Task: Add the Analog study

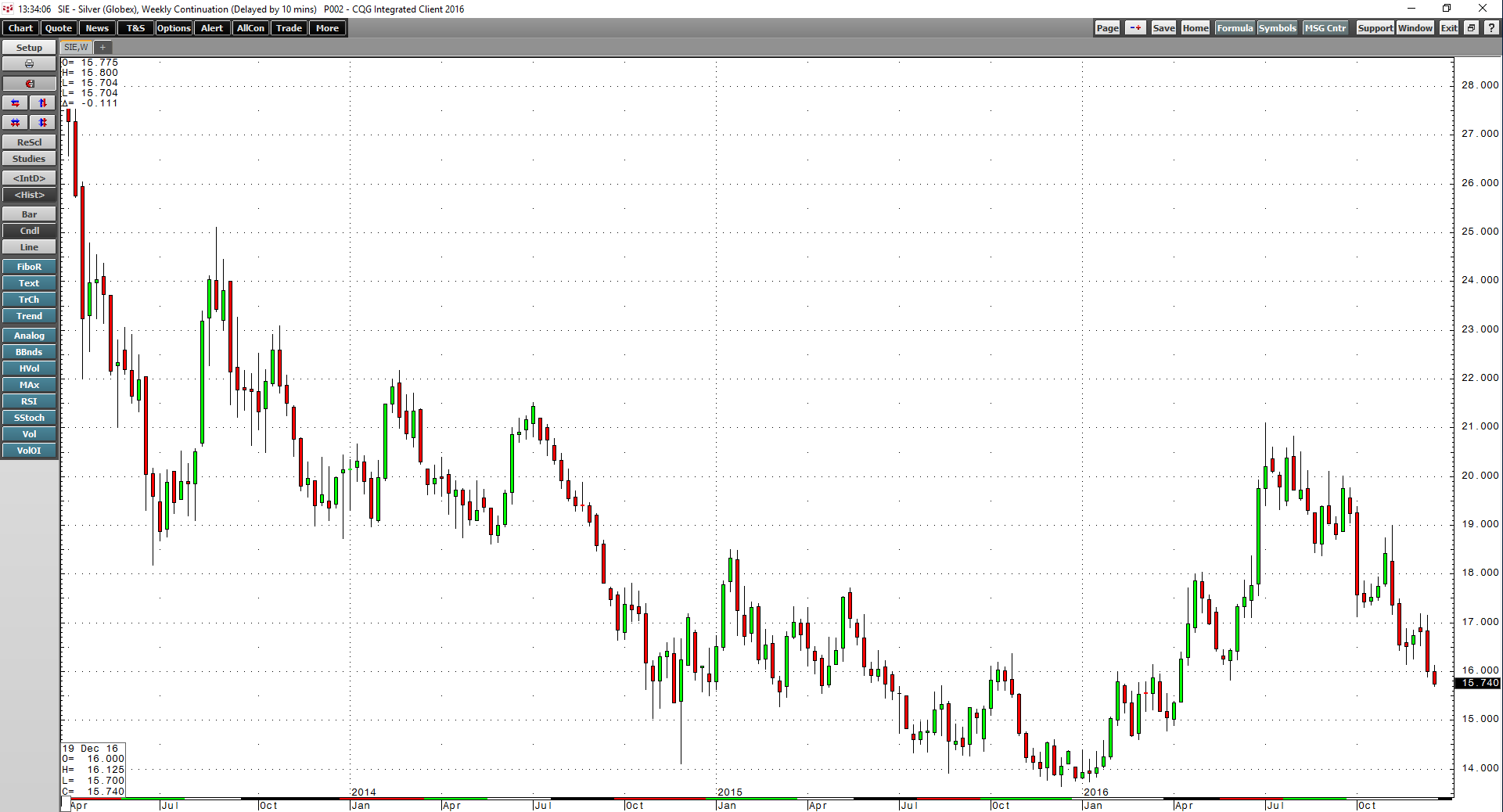Action: [29, 336]
